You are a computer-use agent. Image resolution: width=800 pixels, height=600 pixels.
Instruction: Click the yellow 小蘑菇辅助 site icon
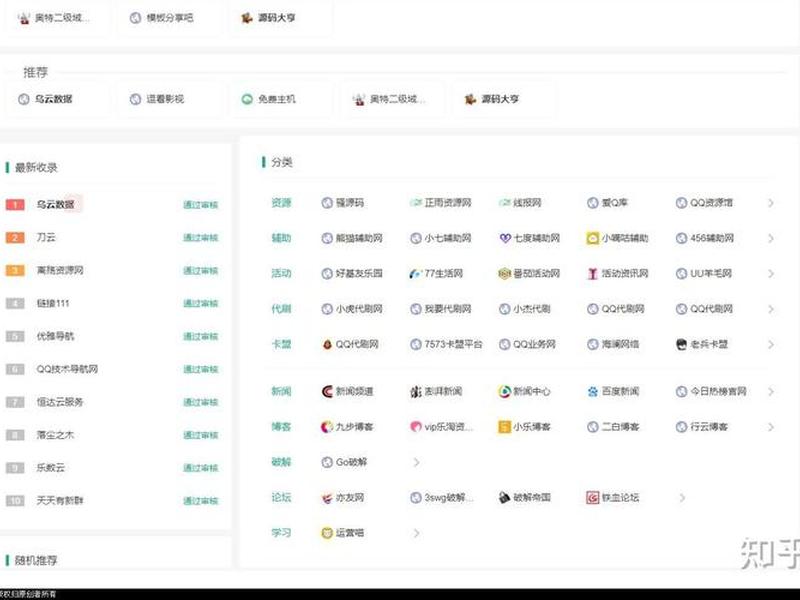pos(592,238)
